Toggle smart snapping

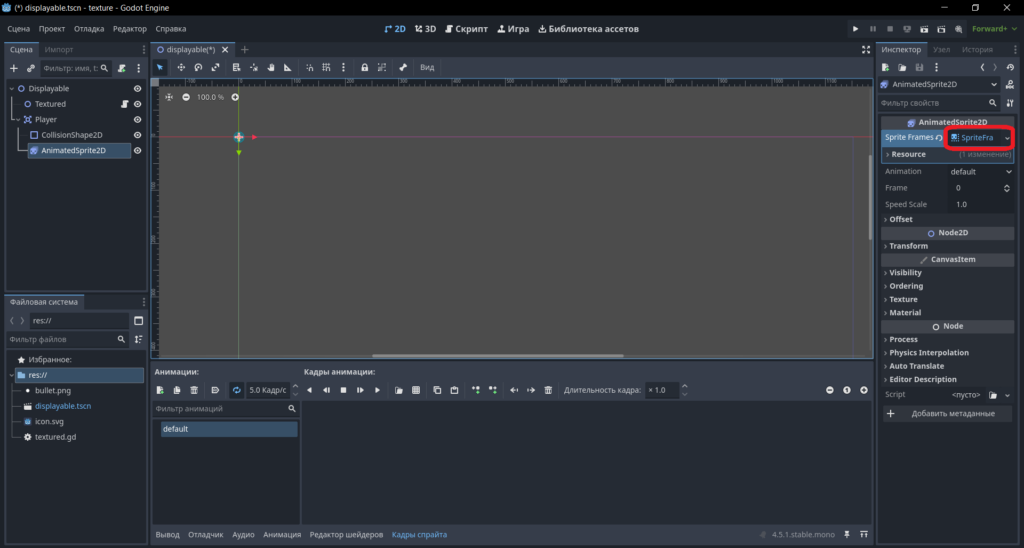click(x=309, y=67)
